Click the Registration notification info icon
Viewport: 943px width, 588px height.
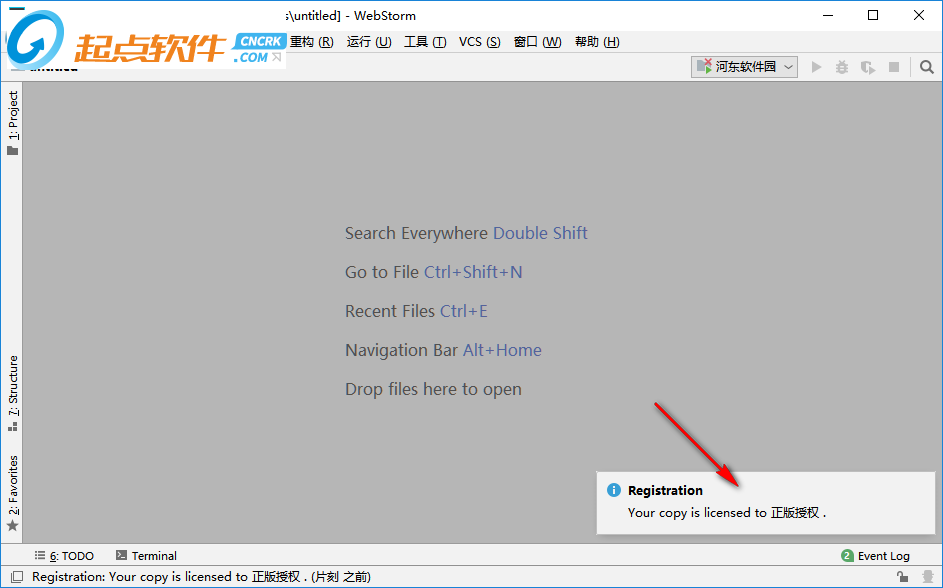point(613,490)
